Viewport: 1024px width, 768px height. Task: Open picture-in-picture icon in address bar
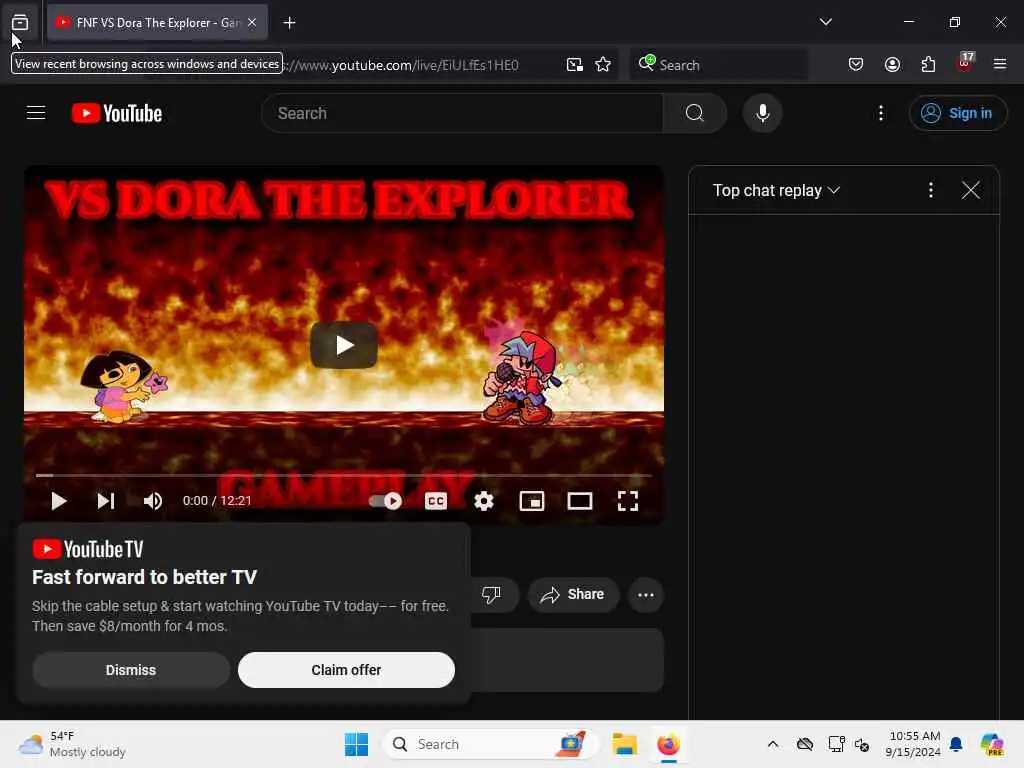(x=574, y=65)
